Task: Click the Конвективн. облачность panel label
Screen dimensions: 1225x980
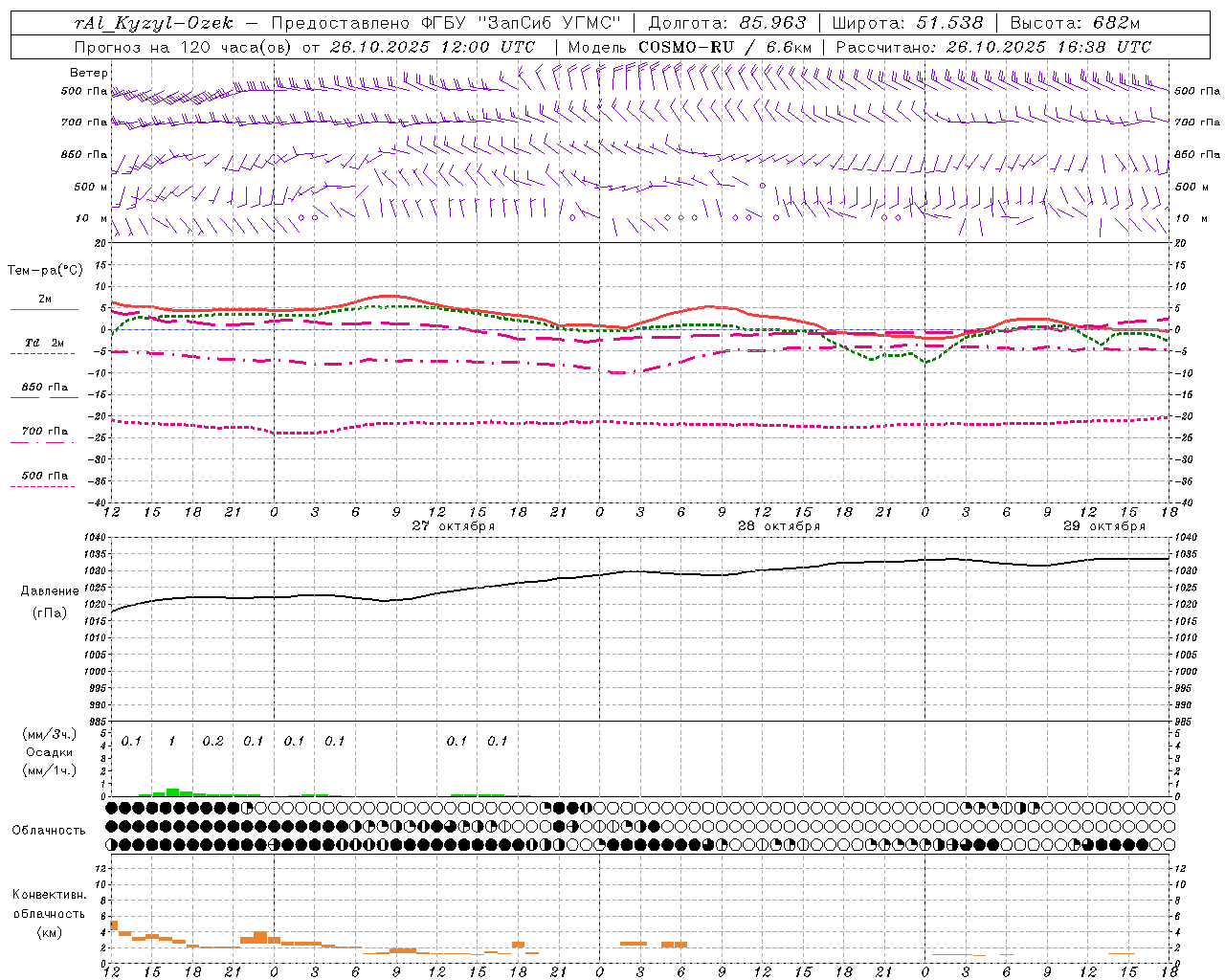Action: 49,913
